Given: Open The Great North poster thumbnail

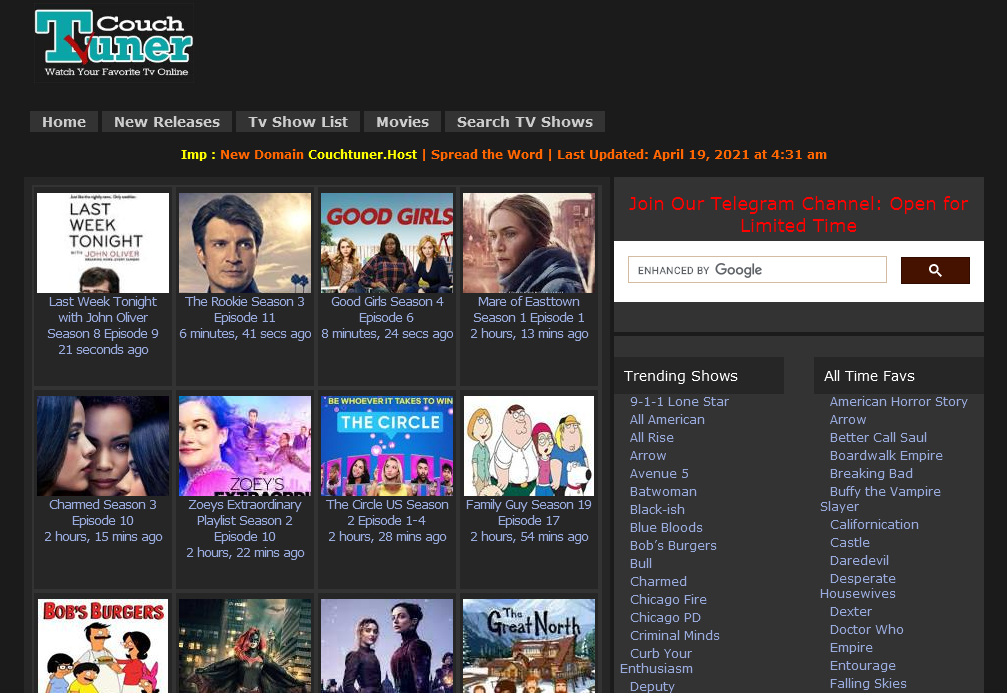Looking at the screenshot, I should [x=529, y=645].
